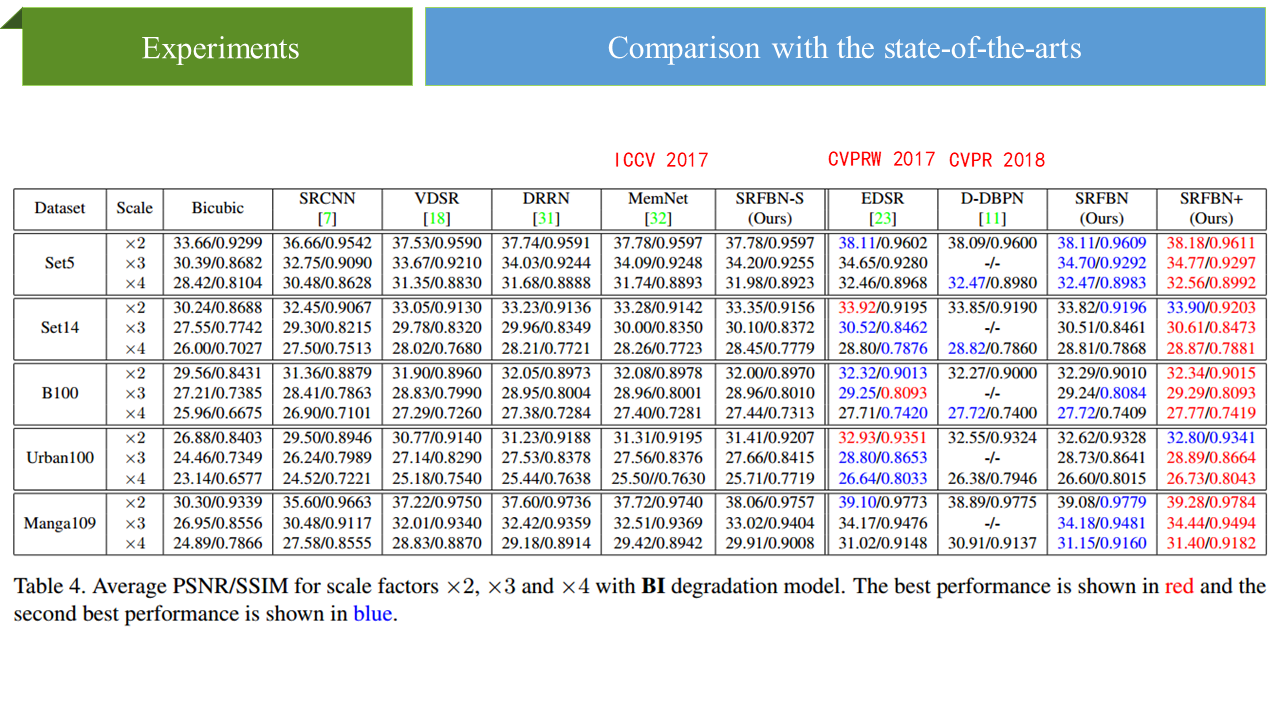Click the bold BI in Table 4 caption
Image resolution: width=1280 pixels, height=720 pixels.
point(652,586)
